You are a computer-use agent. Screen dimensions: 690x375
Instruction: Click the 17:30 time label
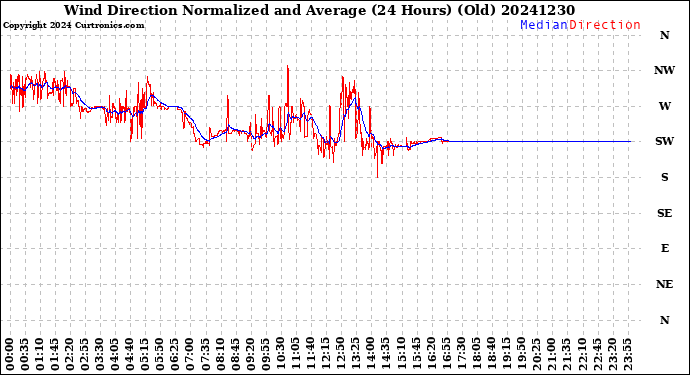coord(461,354)
